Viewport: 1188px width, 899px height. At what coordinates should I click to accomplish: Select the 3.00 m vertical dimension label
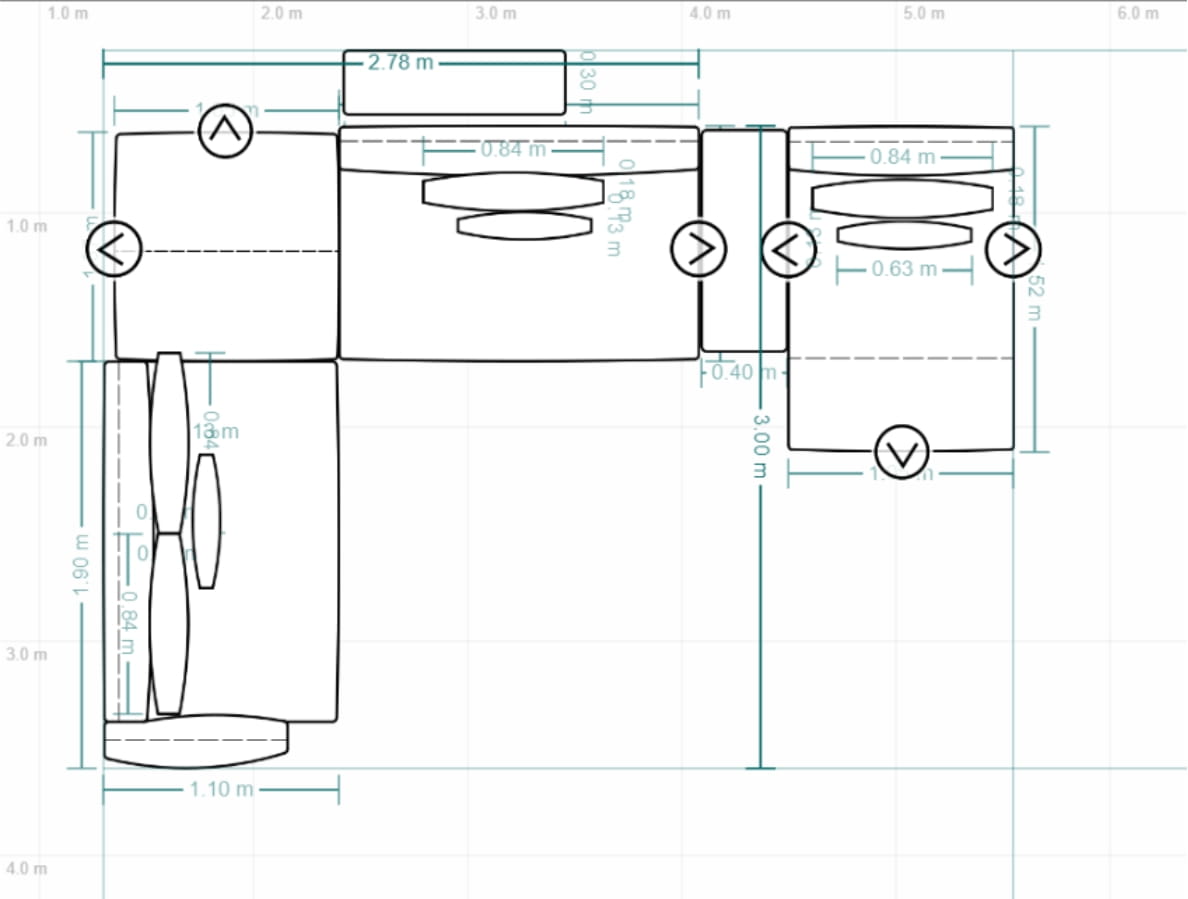(761, 446)
